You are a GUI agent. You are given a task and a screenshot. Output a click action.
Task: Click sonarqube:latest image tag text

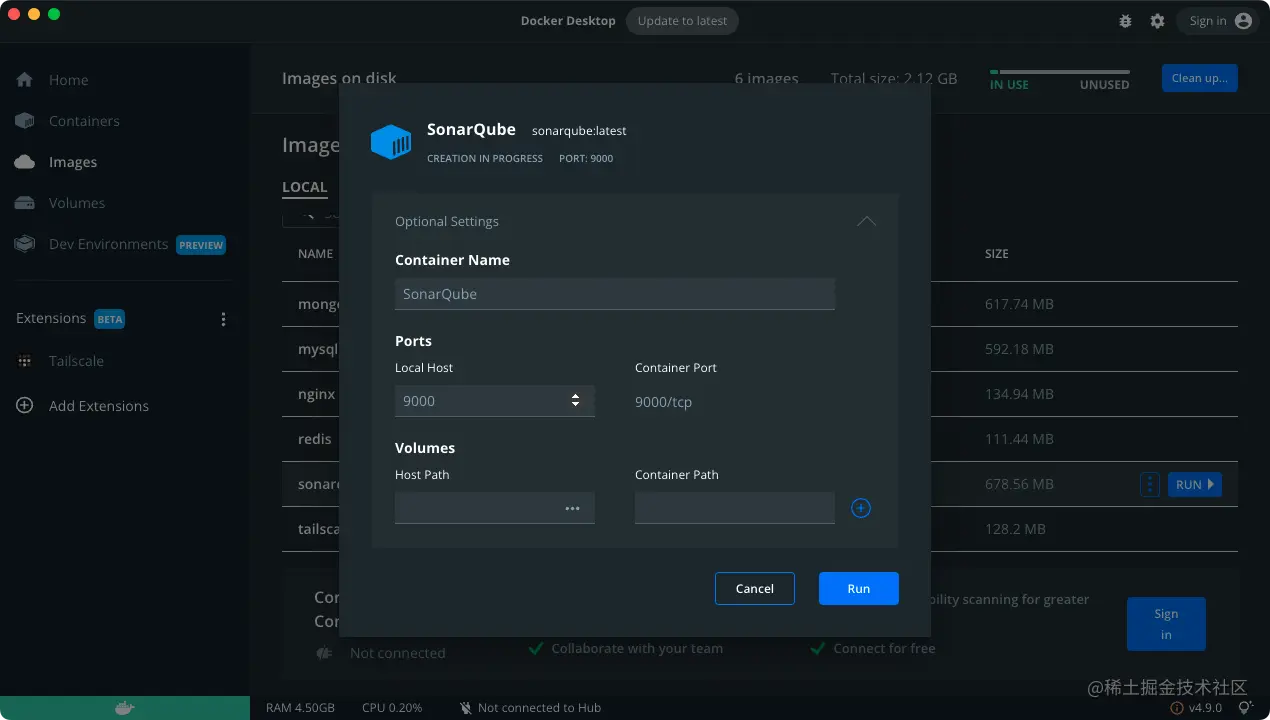click(579, 131)
